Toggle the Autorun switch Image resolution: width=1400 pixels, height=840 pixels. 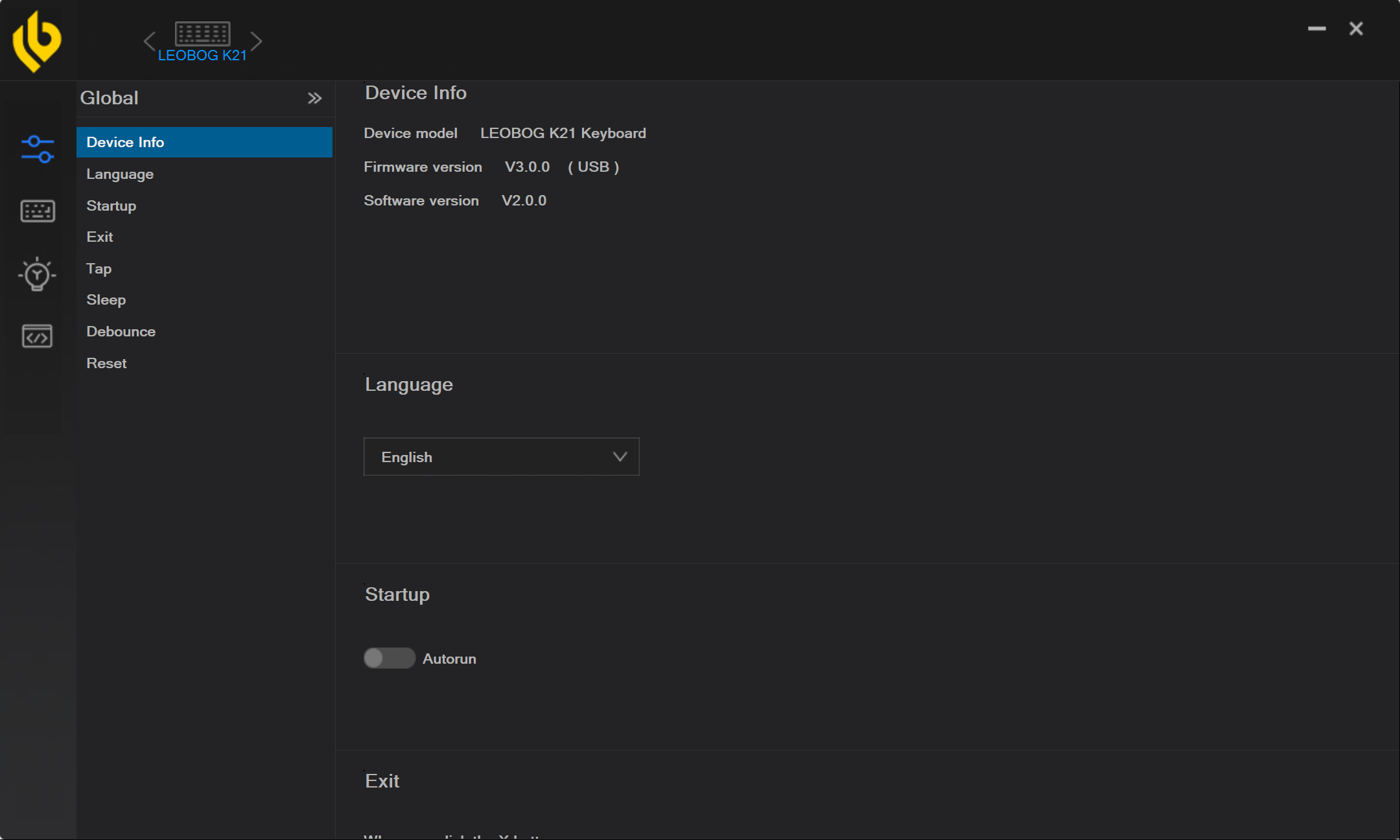pos(389,658)
